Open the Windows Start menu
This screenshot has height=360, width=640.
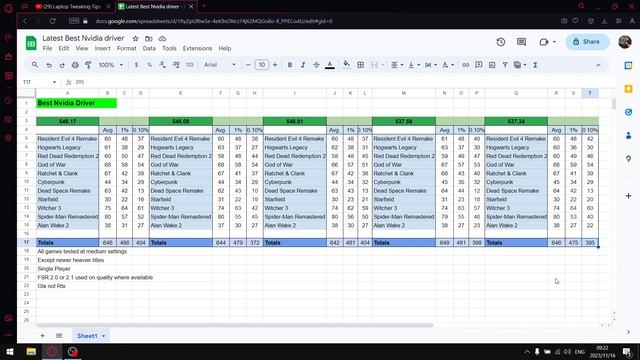(x=10, y=351)
